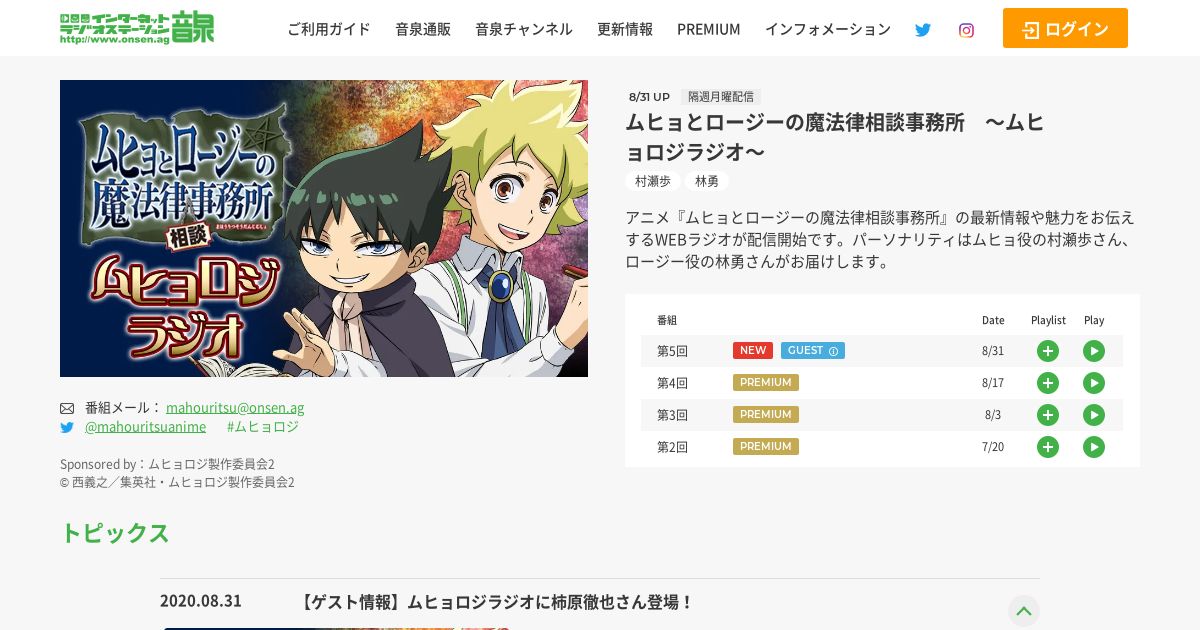Open 音泉チャンネル menu item
The image size is (1200, 630).
524,29
